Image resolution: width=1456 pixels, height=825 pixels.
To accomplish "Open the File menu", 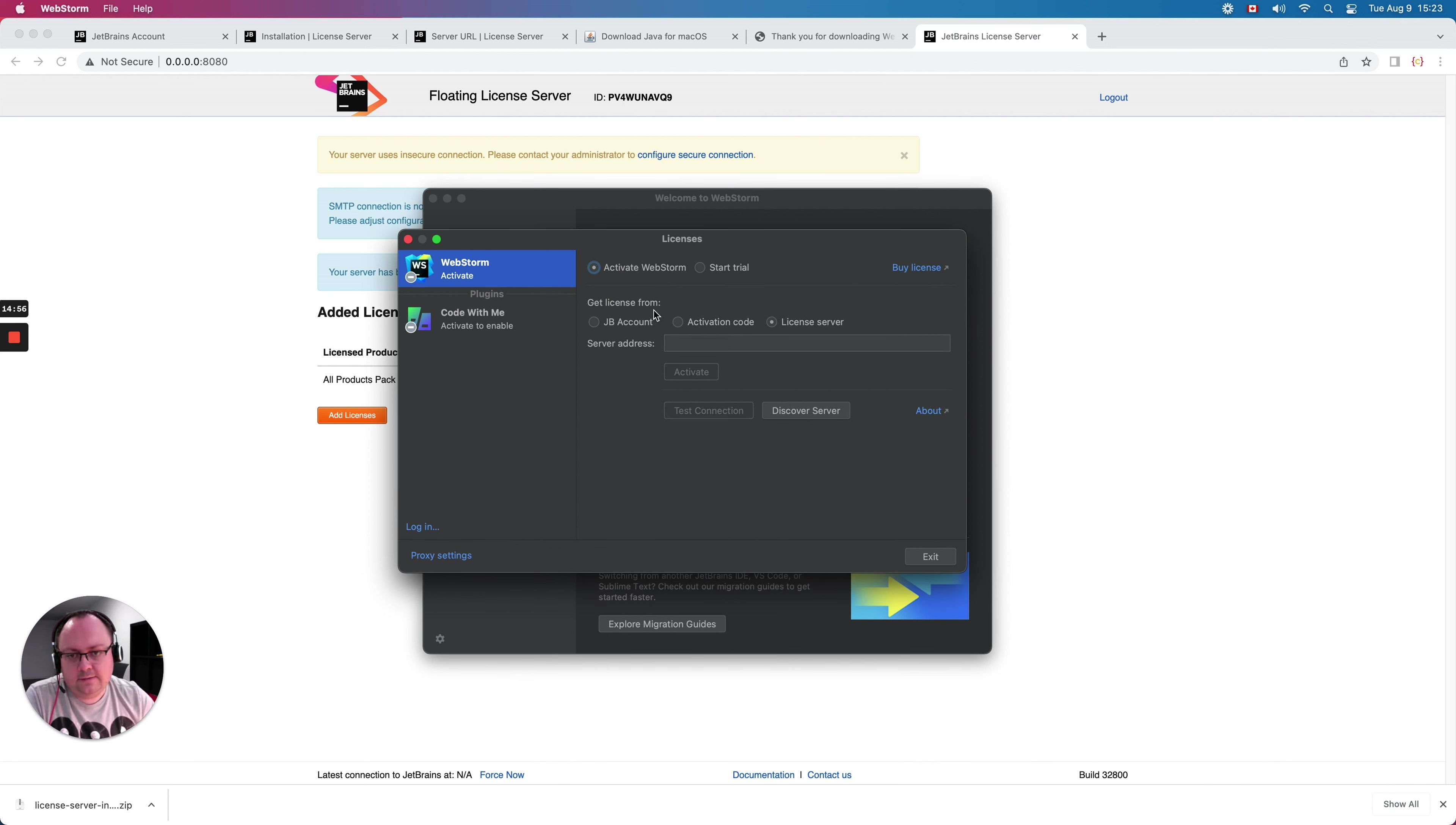I will (110, 8).
